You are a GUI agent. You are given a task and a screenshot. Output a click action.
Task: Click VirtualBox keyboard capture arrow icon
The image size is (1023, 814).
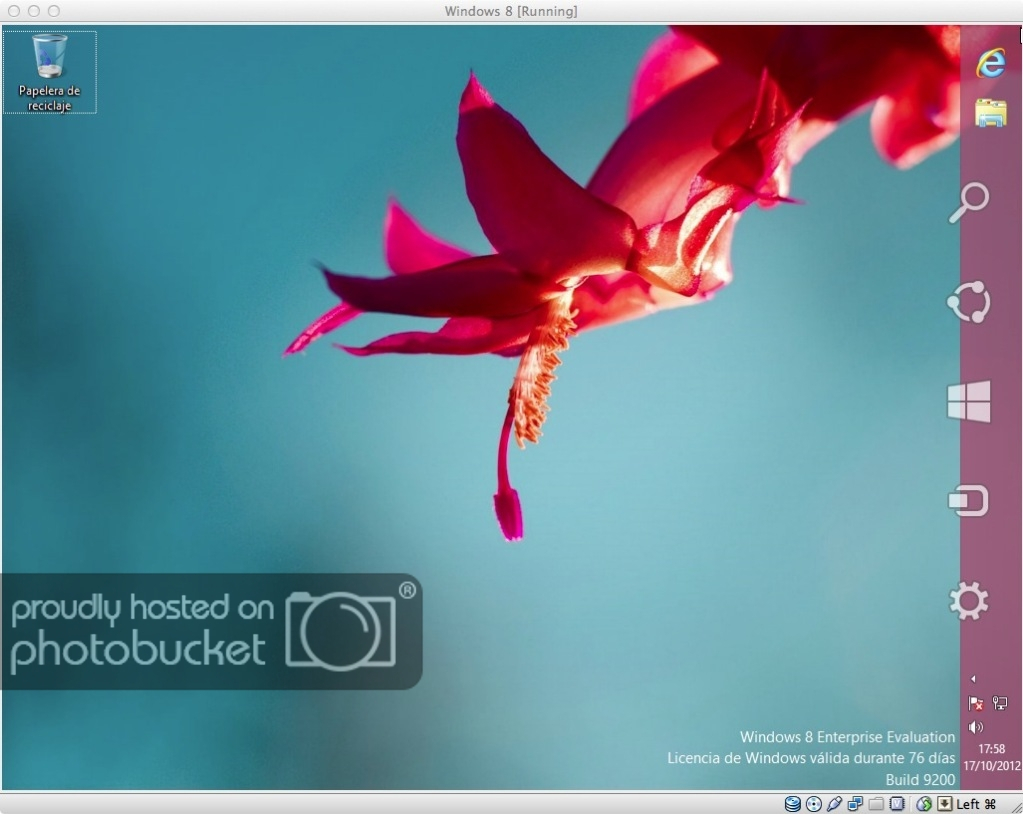[x=945, y=804]
